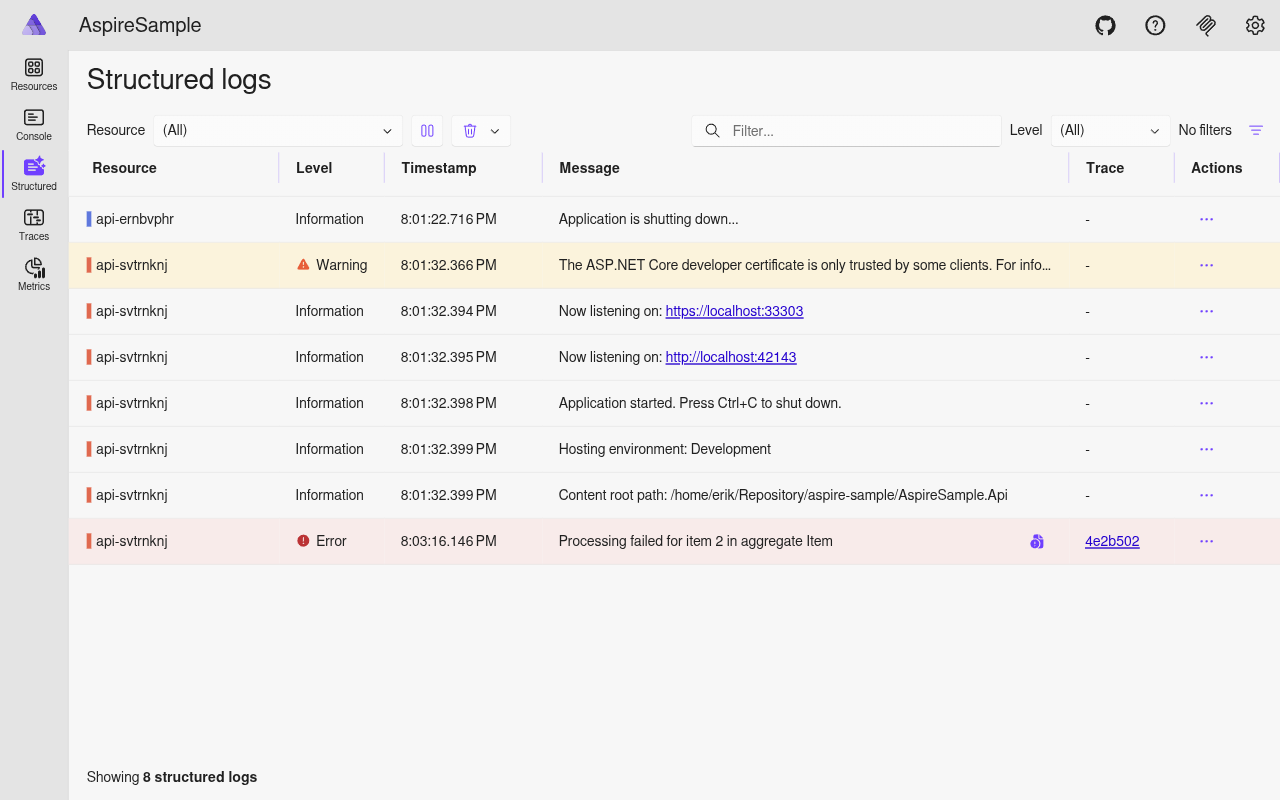Viewport: 1280px width, 800px height.
Task: Expand the chevron next to the trash button
Action: click(493, 130)
